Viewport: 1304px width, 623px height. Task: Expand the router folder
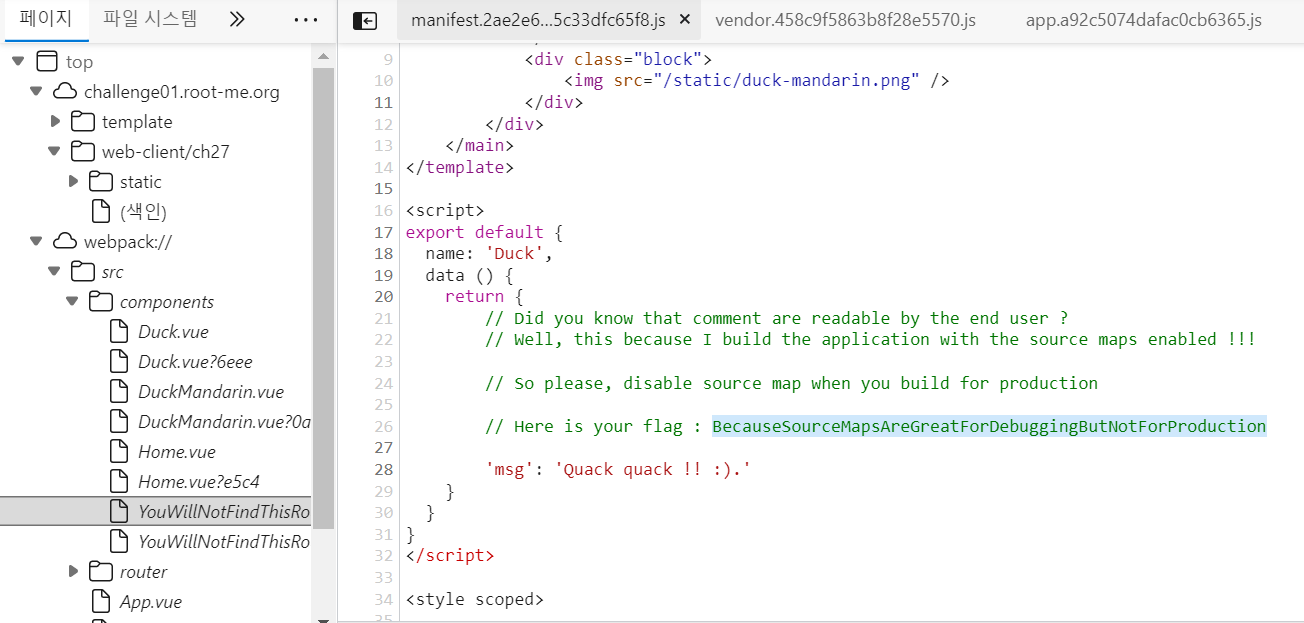tap(74, 572)
